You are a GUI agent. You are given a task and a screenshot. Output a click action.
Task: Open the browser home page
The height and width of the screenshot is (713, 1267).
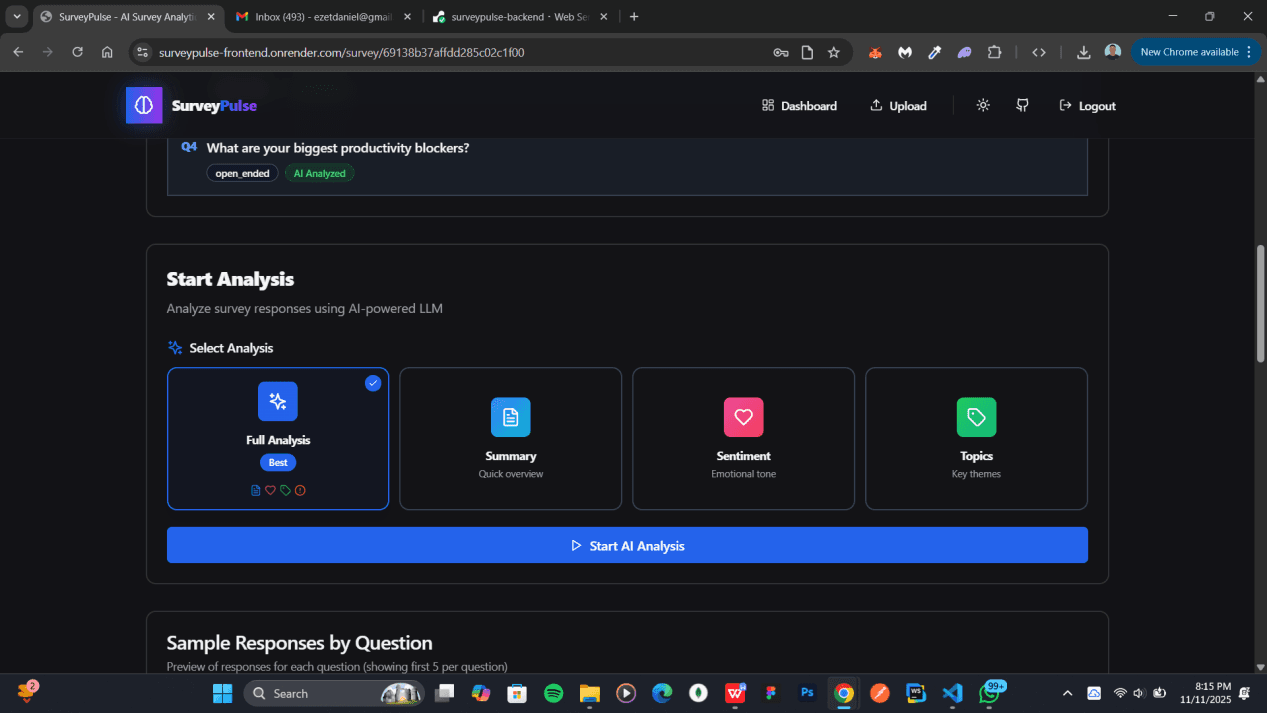click(x=107, y=52)
